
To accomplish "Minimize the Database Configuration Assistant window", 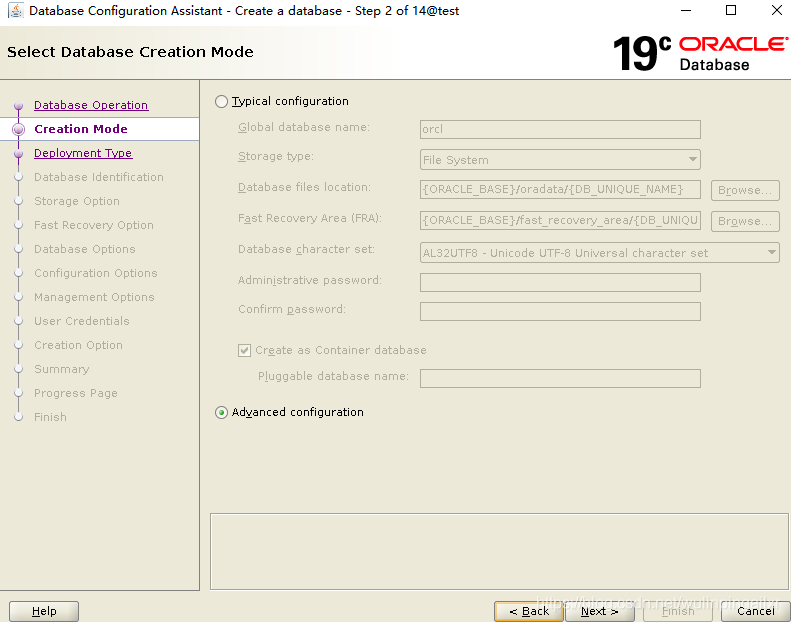I will 686,11.
